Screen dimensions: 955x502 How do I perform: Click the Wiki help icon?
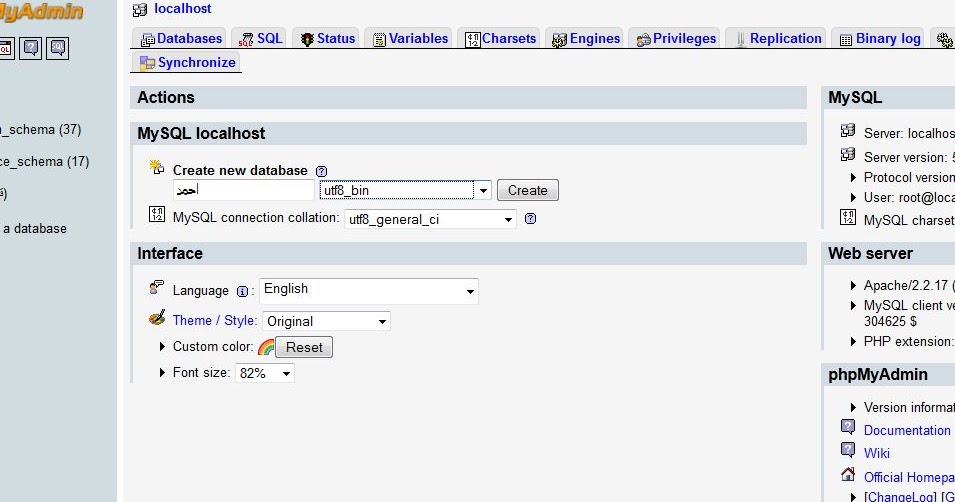point(848,450)
